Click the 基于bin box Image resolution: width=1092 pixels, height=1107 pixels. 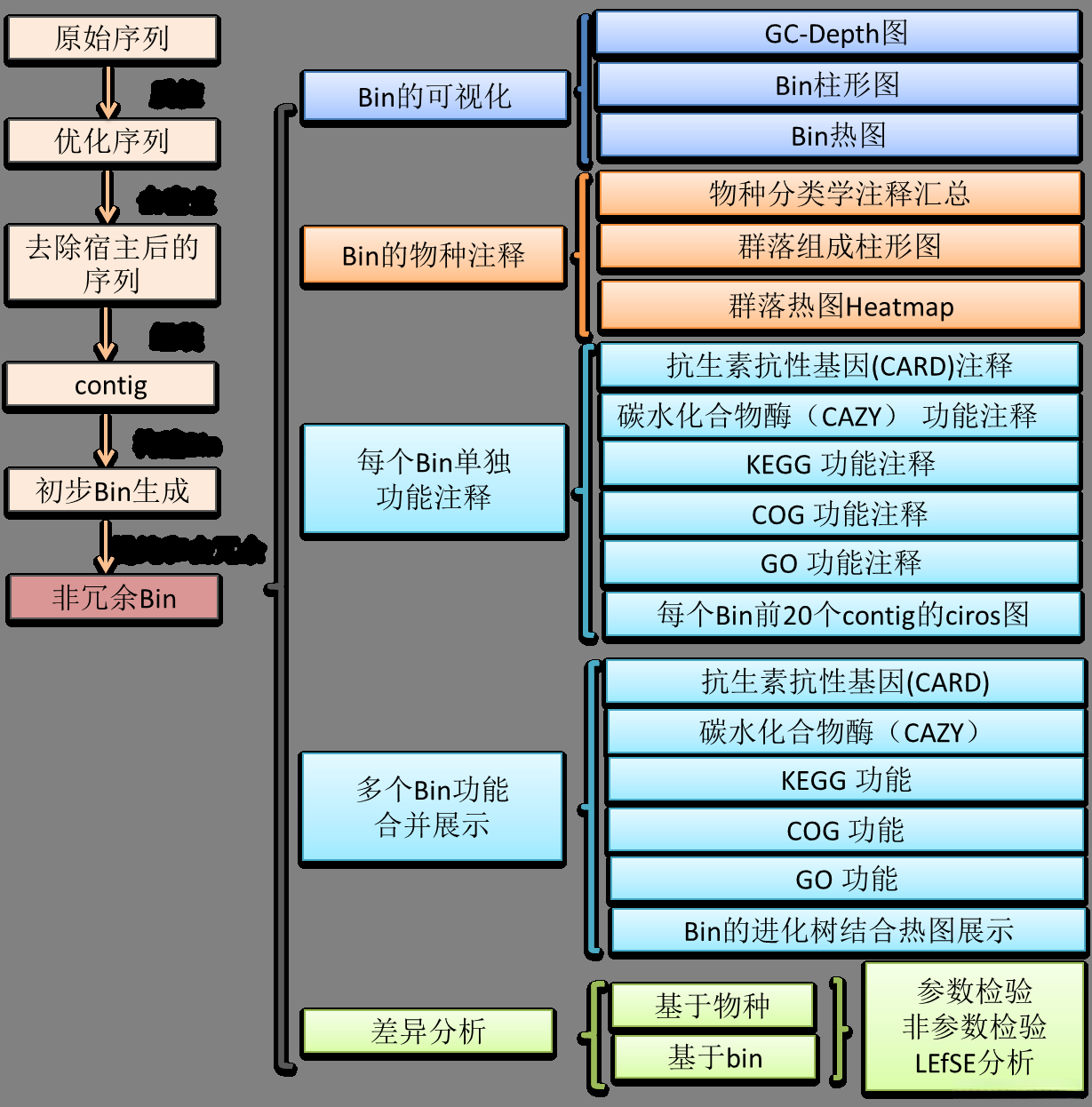714,1058
